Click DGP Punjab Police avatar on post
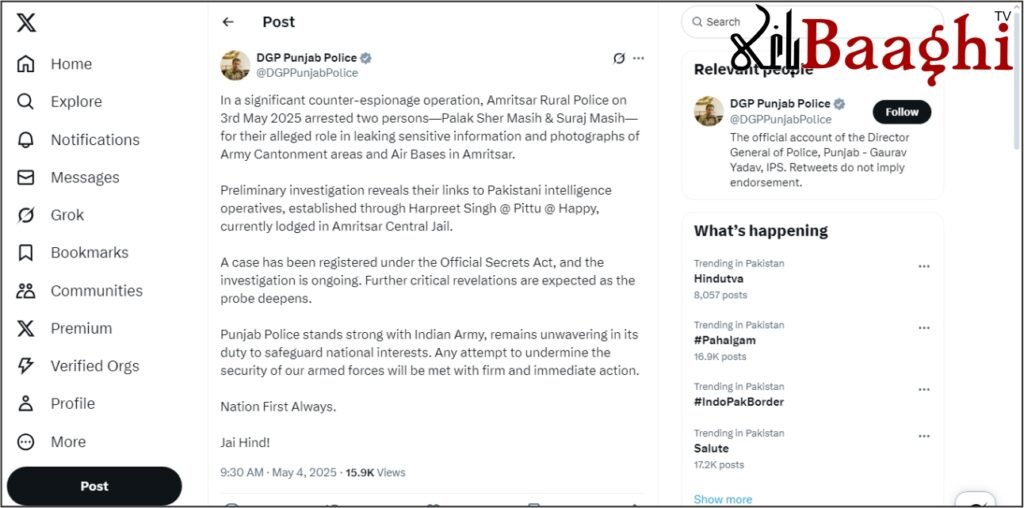1024x508 pixels. [235, 65]
